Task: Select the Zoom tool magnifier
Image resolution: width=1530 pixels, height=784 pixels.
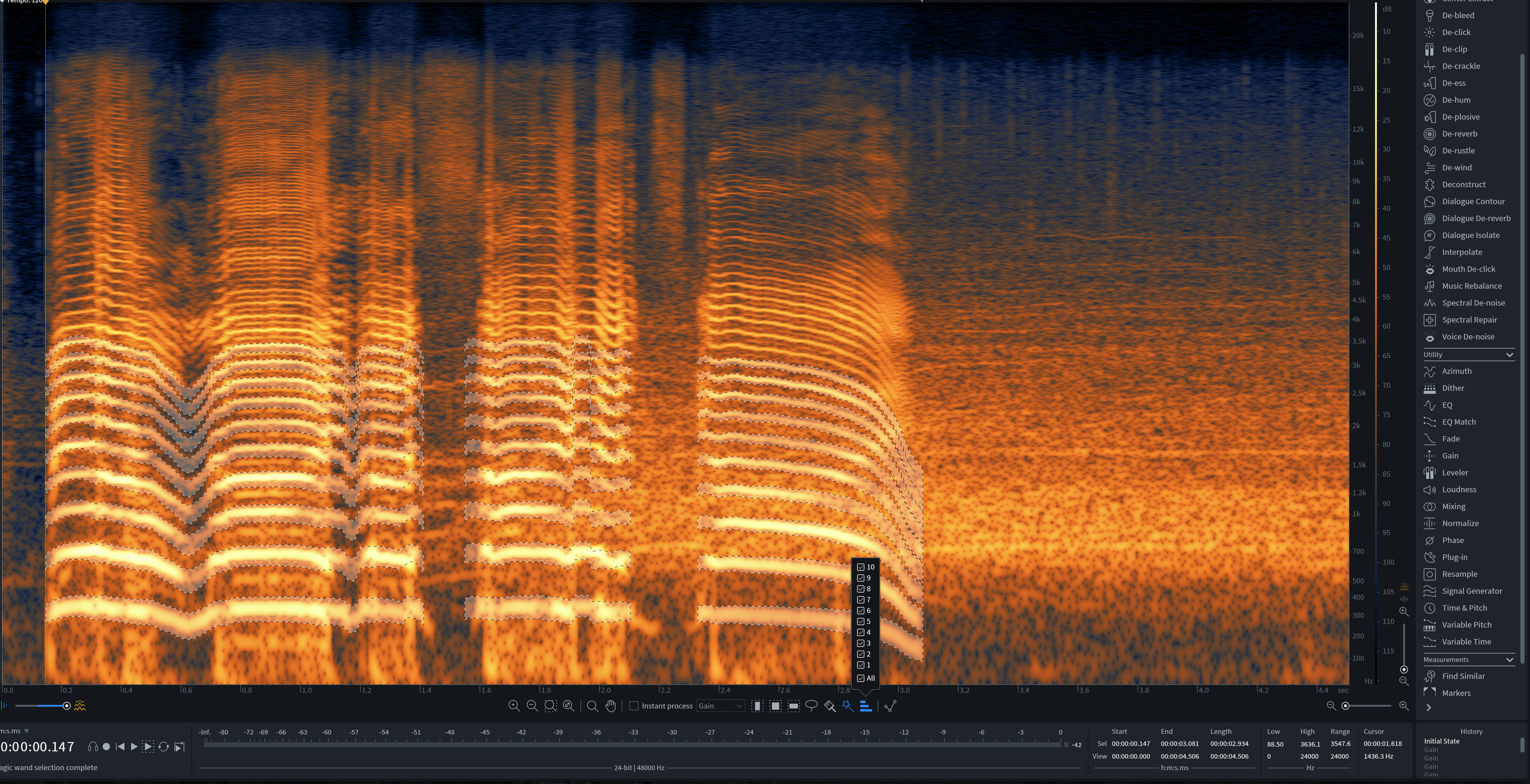Action: 592,705
